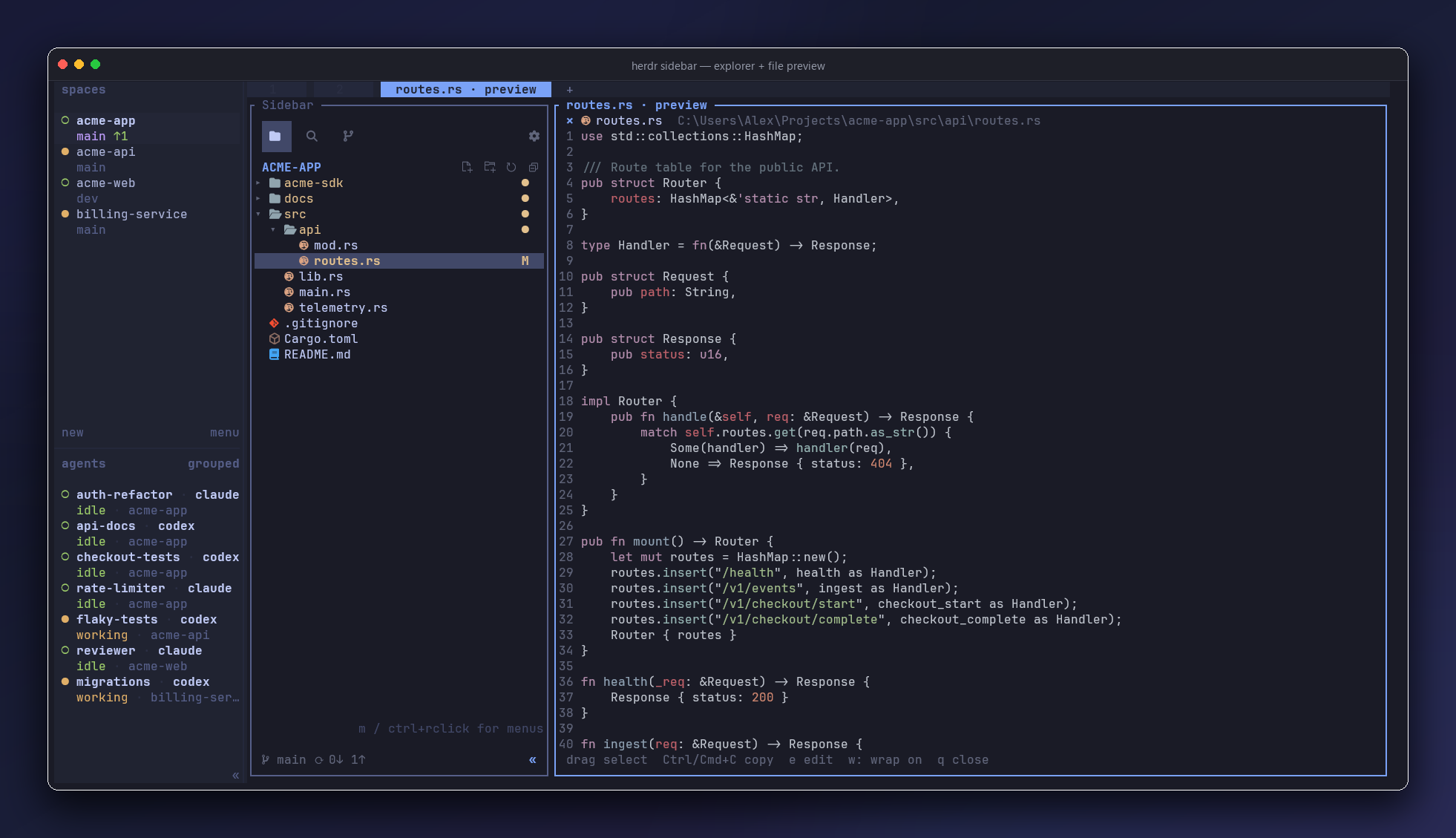
Task: Select routes.rs in the file tree
Action: [399, 261]
